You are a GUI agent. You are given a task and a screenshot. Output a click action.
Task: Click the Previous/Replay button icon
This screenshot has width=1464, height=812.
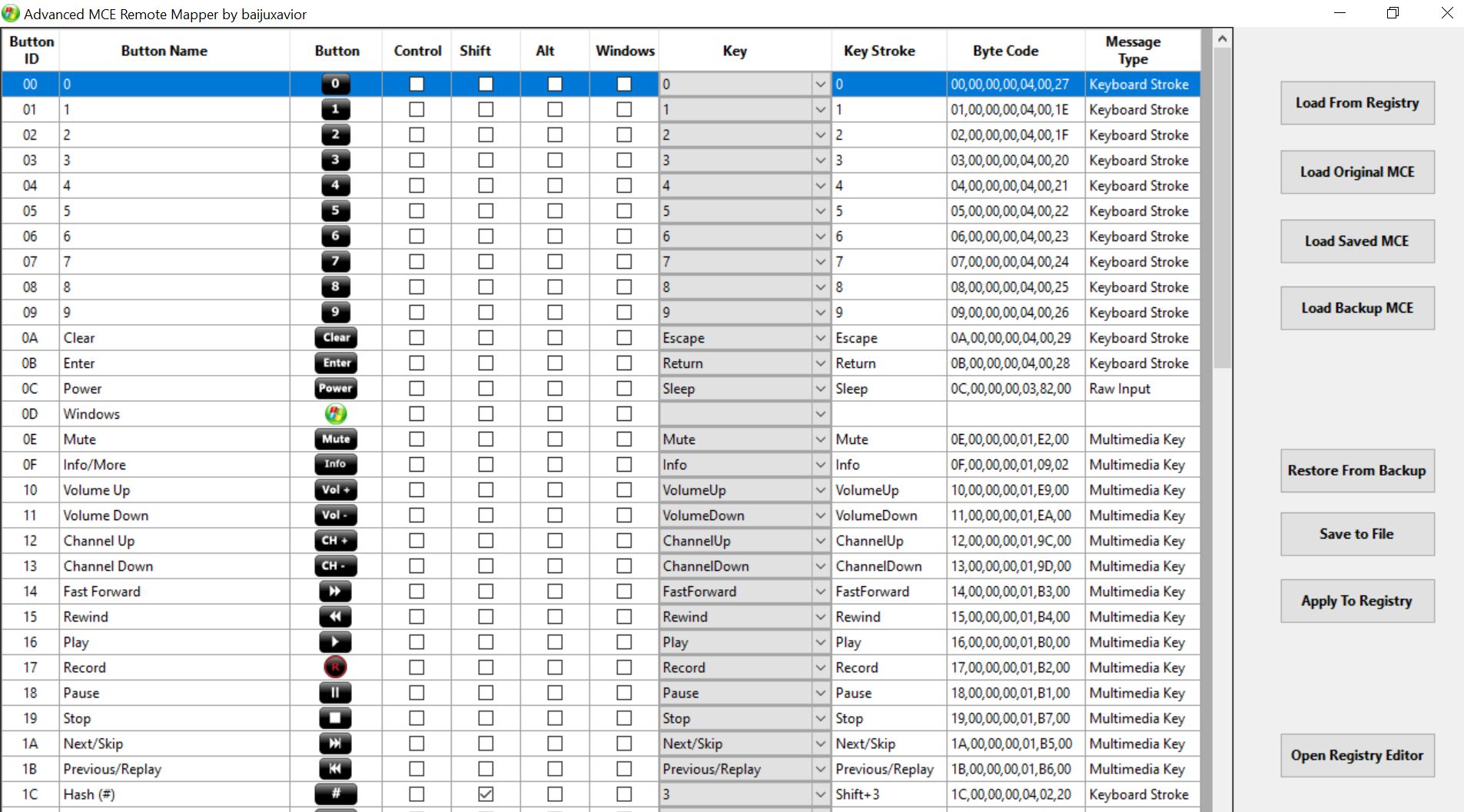click(x=336, y=769)
